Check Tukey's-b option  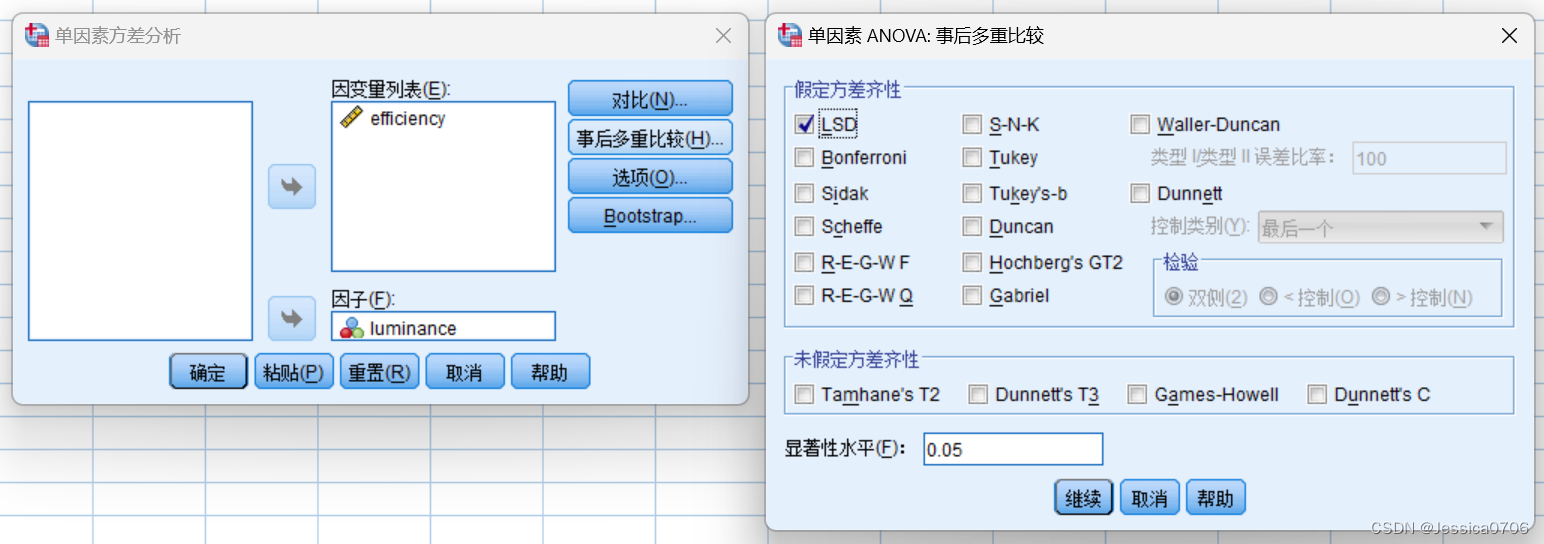coord(972,194)
